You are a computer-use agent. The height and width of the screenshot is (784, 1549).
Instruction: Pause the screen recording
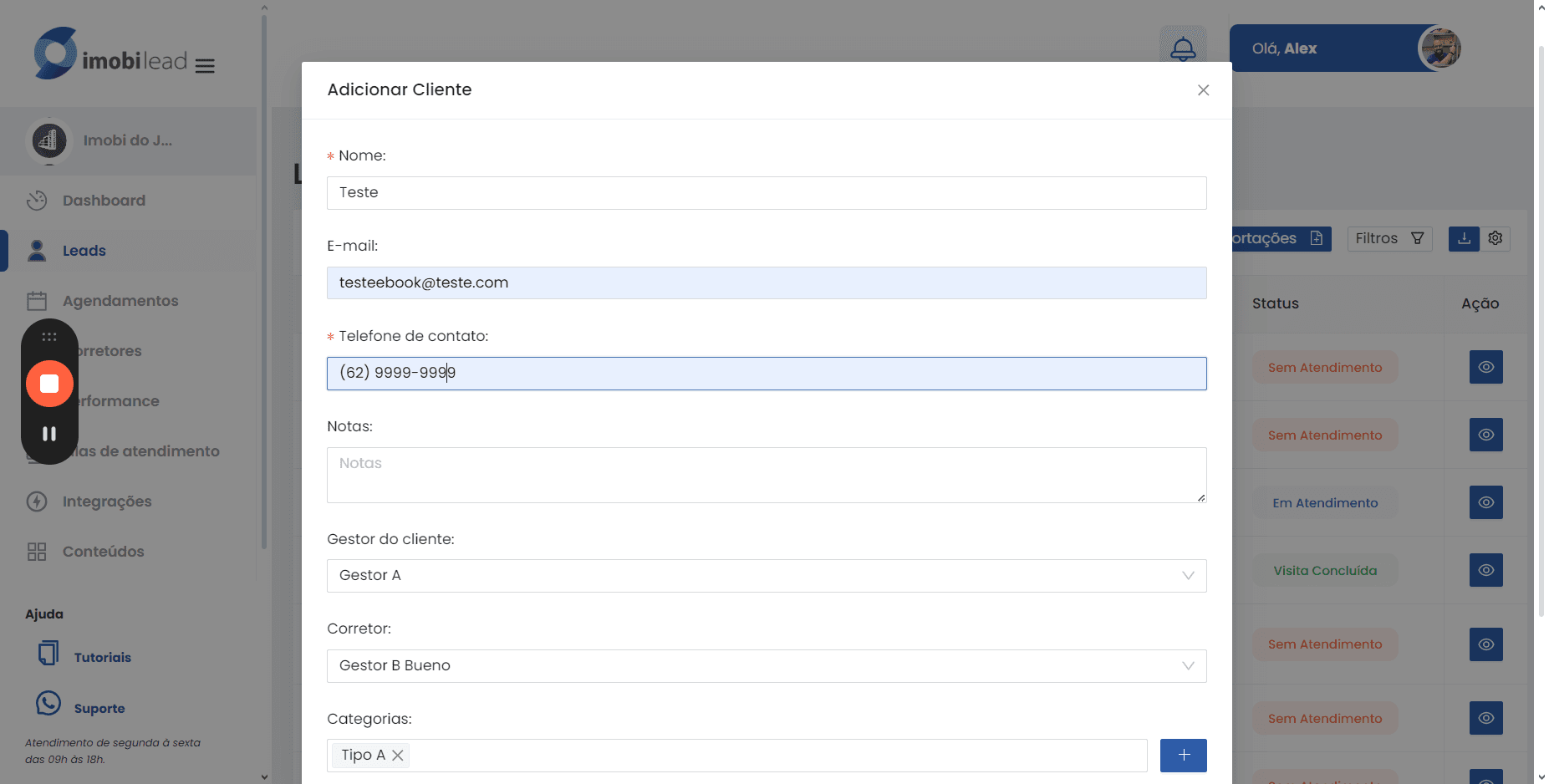(49, 434)
